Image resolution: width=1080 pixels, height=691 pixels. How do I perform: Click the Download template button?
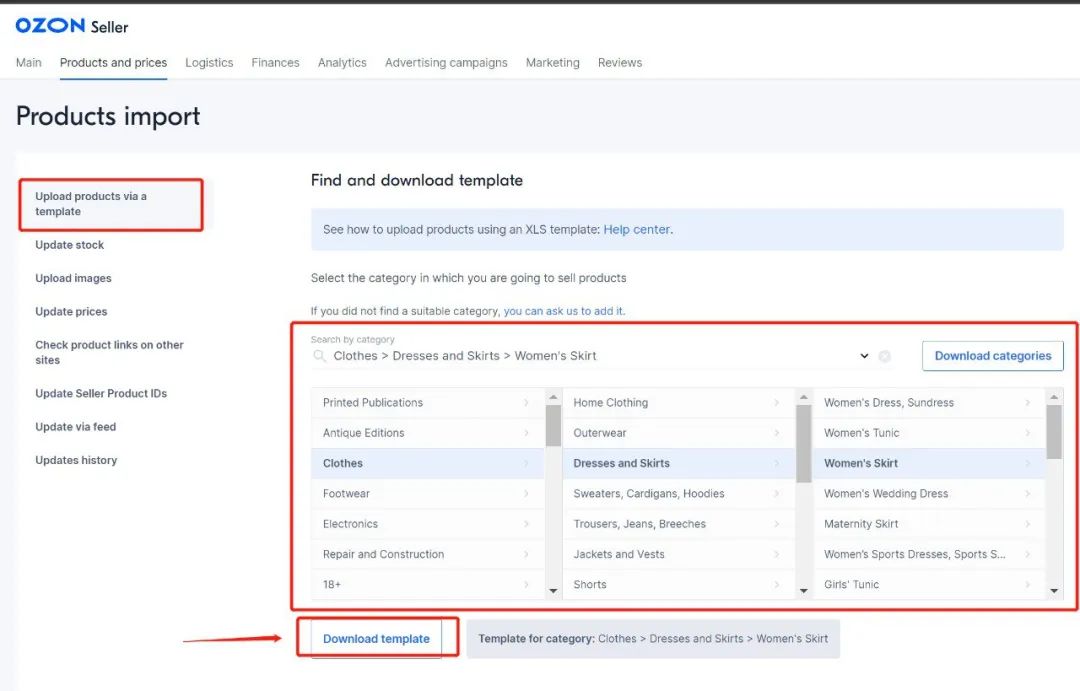(x=376, y=639)
